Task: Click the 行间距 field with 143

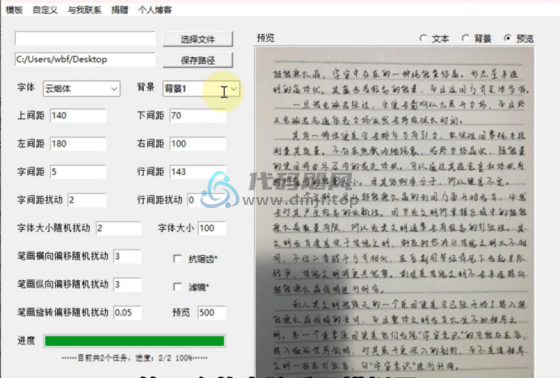Action: pyautogui.click(x=198, y=172)
